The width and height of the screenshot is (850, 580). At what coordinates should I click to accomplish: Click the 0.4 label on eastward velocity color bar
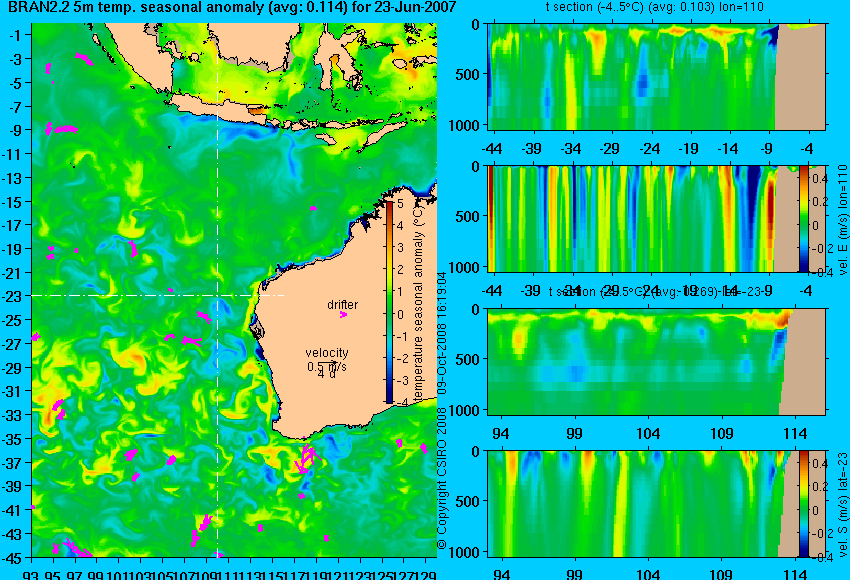820,178
